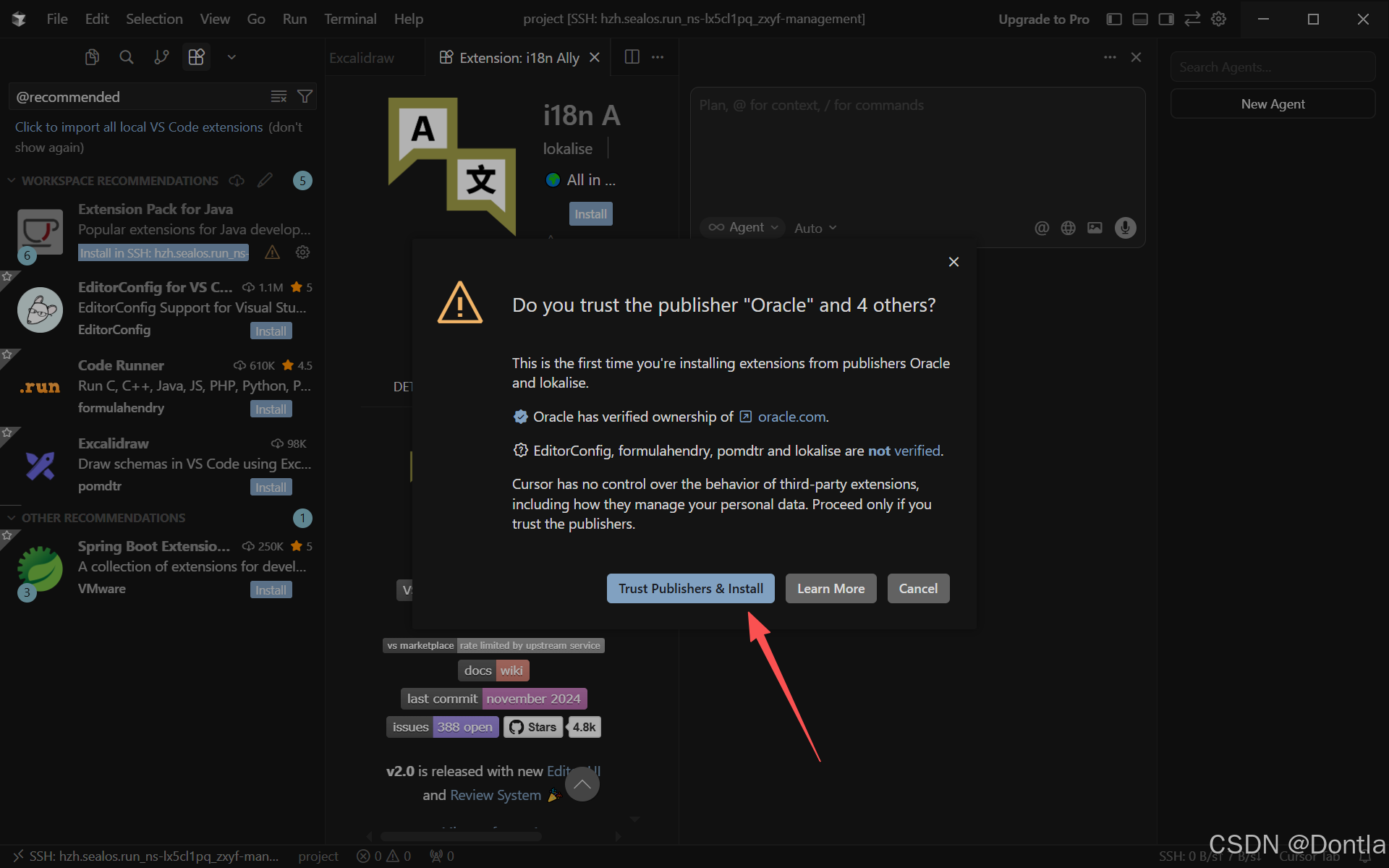
Task: Open the Terminal menu
Action: tap(350, 19)
